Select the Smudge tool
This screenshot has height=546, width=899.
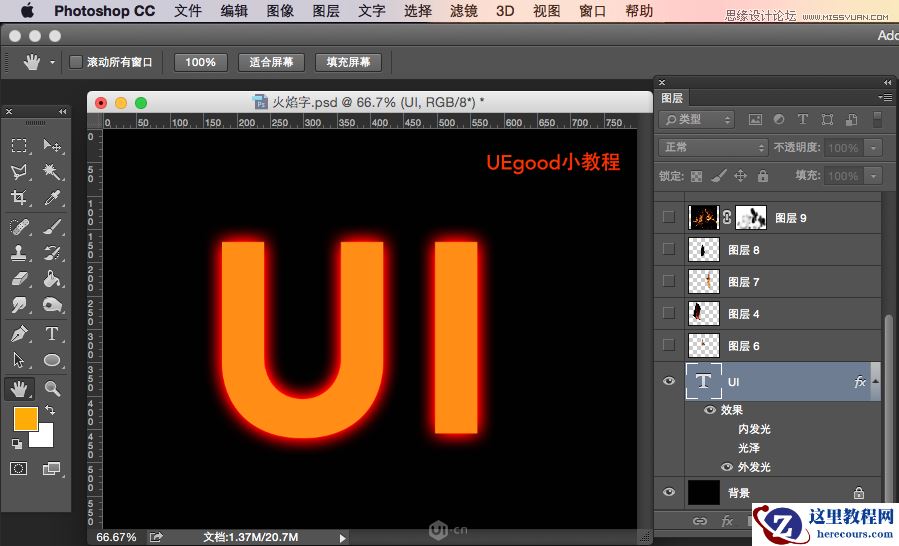tap(19, 305)
